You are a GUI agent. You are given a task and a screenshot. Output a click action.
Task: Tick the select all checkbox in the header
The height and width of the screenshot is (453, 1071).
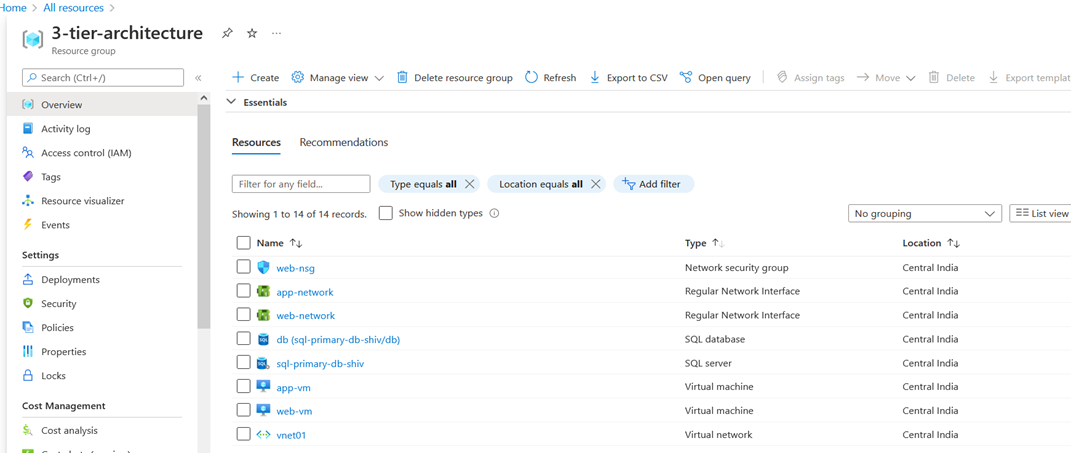pos(244,243)
